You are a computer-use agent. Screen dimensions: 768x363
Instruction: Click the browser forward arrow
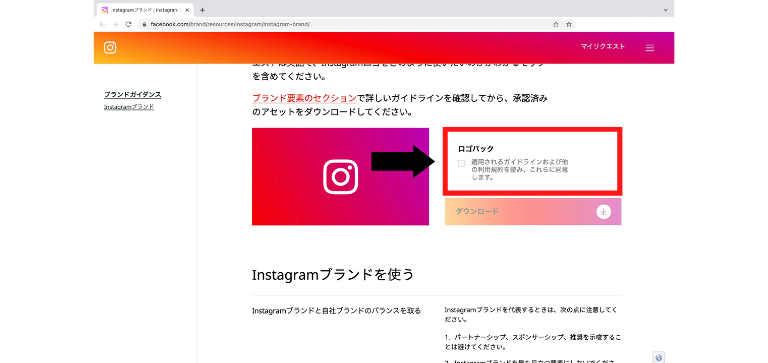pos(116,24)
